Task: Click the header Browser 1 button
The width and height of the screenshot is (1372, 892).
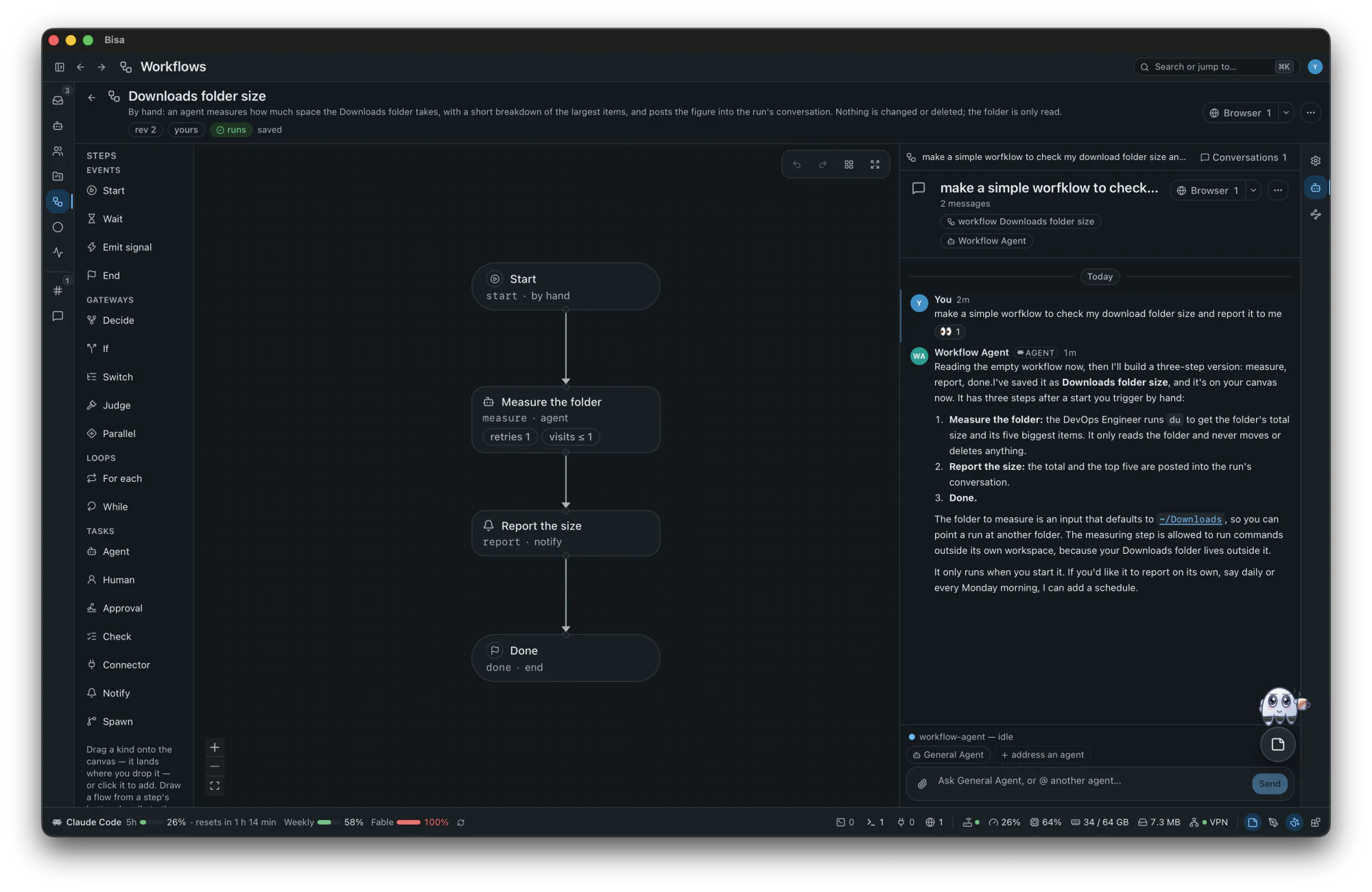Action: tap(1240, 113)
